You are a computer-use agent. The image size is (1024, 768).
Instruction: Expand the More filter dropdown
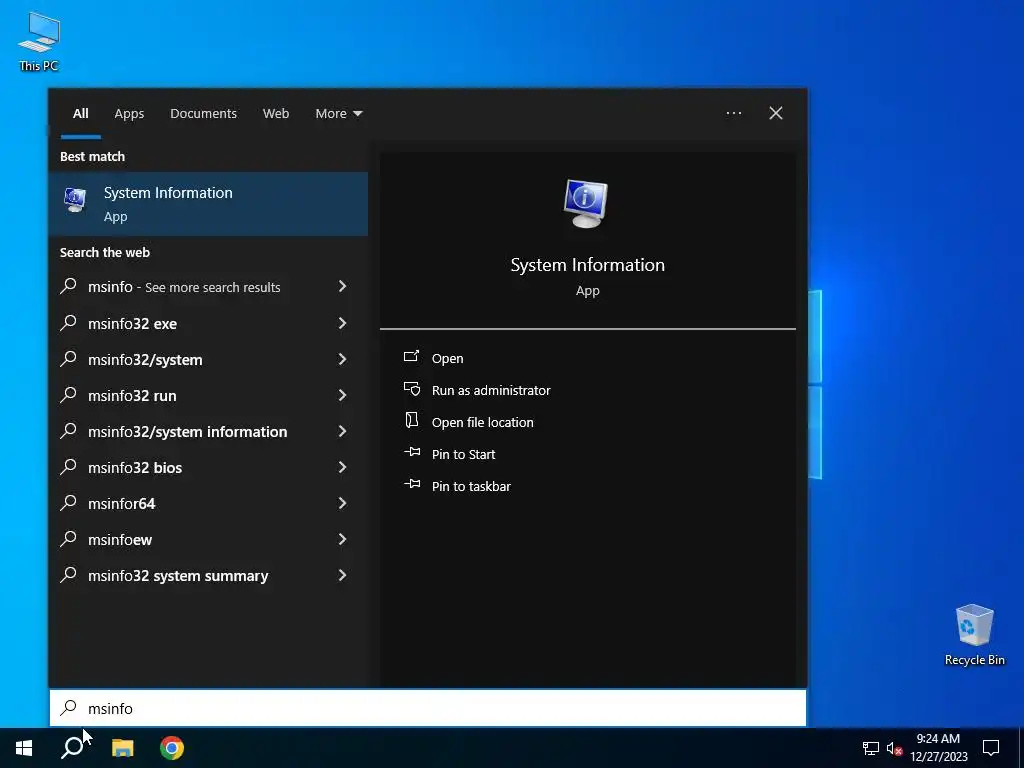(x=338, y=114)
